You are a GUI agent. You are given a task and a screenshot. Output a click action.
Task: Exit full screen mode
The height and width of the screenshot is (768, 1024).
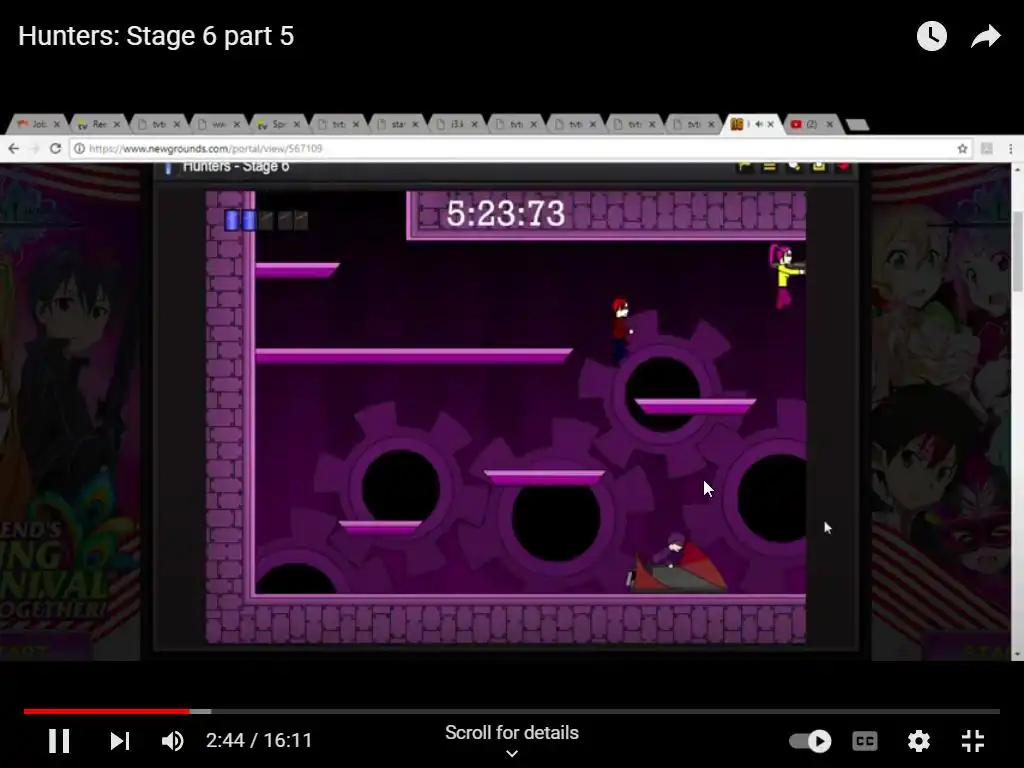tap(973, 741)
